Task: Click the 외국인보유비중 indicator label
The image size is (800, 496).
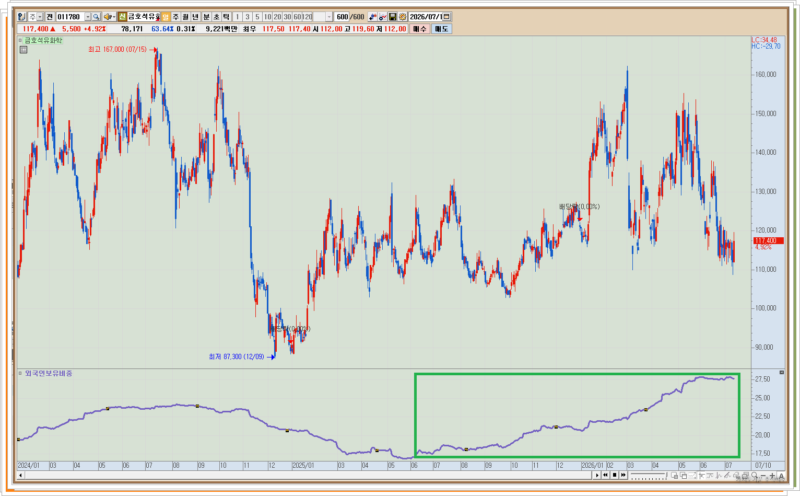Action: coord(48,374)
